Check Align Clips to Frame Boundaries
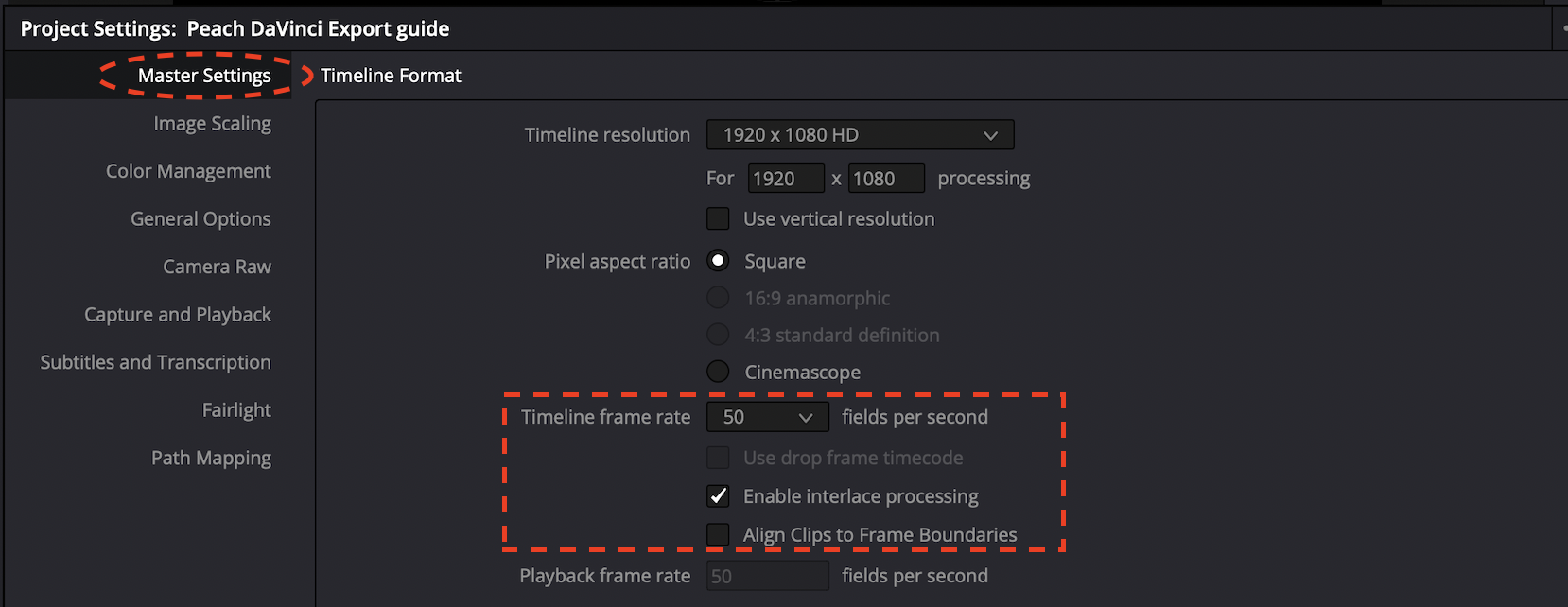Image resolution: width=1568 pixels, height=607 pixels. 719,535
